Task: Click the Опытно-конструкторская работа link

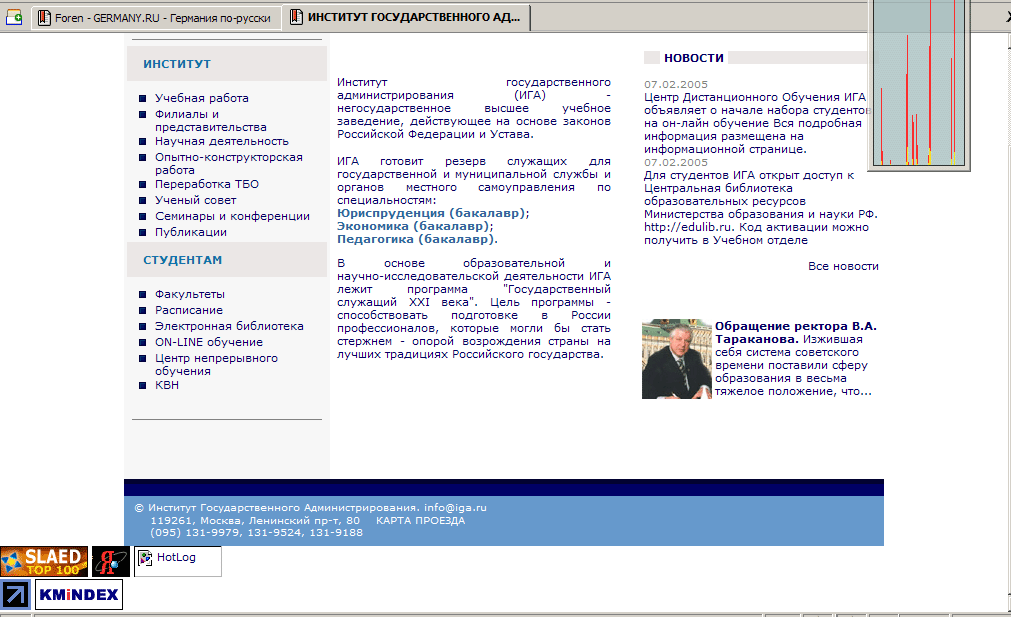Action: click(x=229, y=164)
